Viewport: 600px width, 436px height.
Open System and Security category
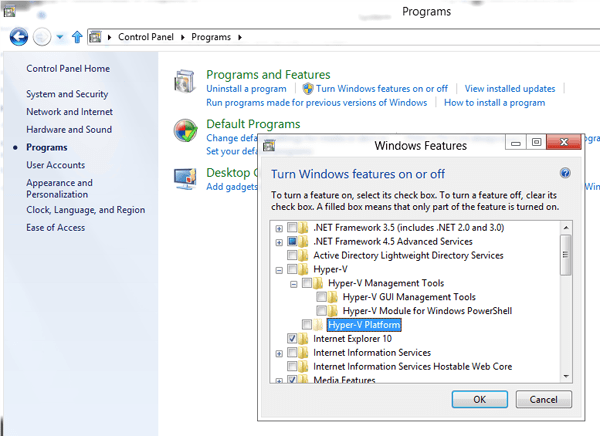[x=67, y=94]
